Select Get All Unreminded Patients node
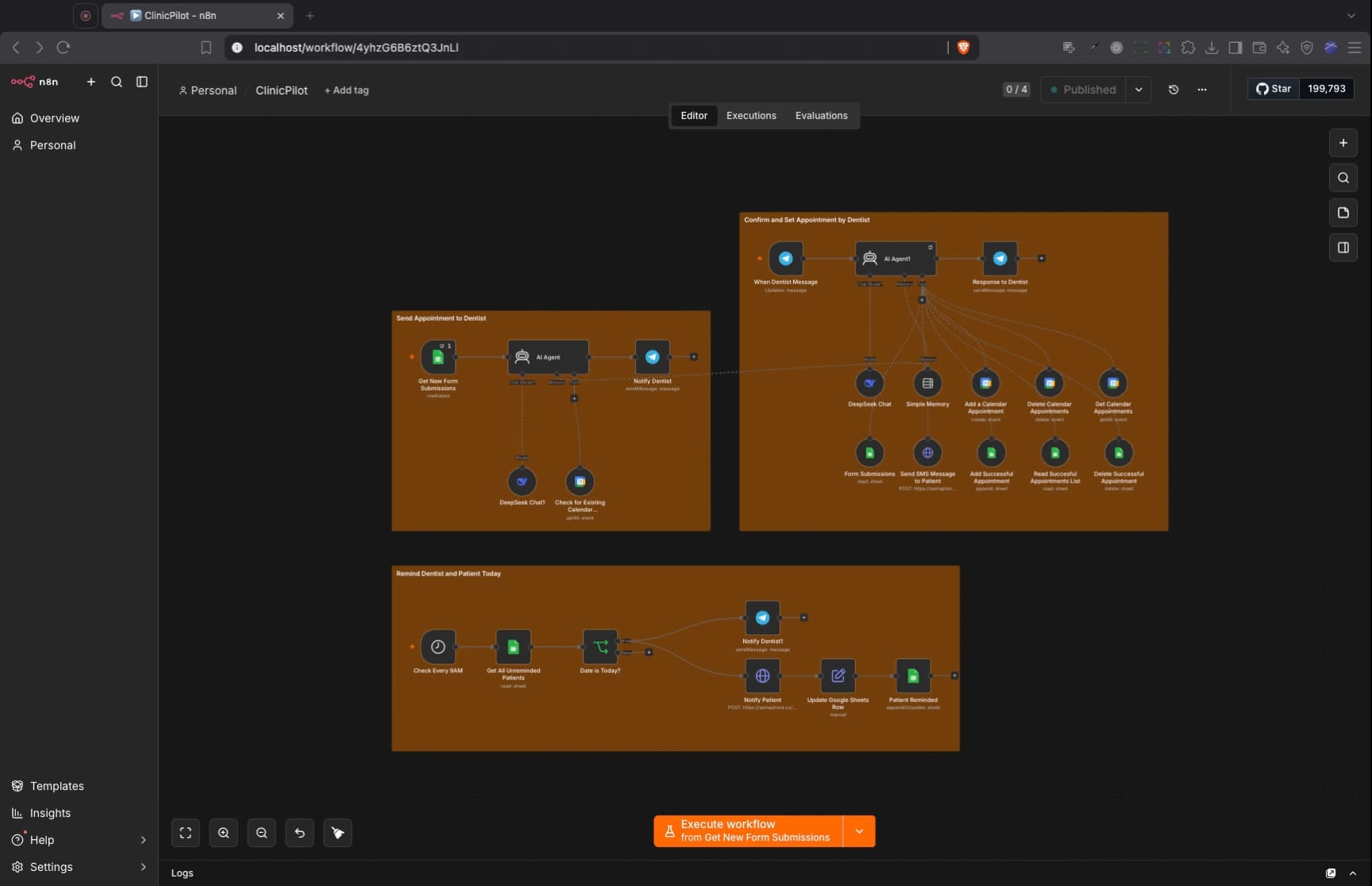1372x886 pixels. coord(513,647)
